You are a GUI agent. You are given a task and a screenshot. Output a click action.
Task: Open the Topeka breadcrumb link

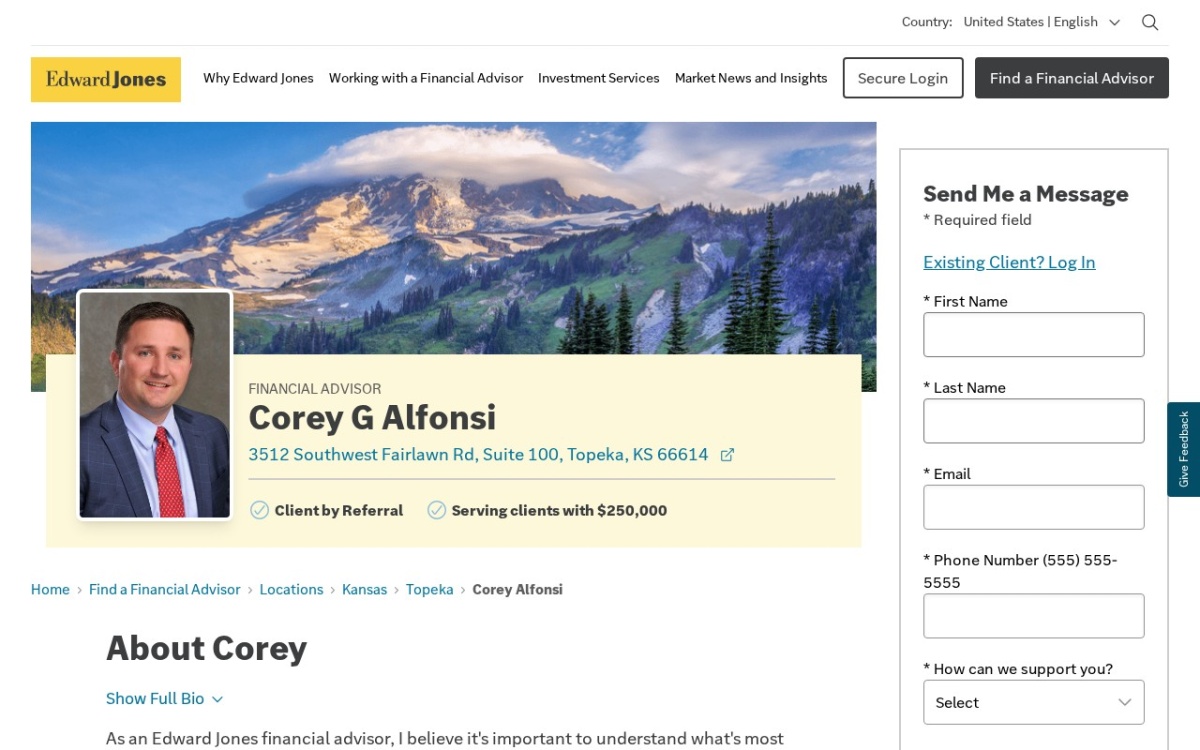[x=429, y=590]
